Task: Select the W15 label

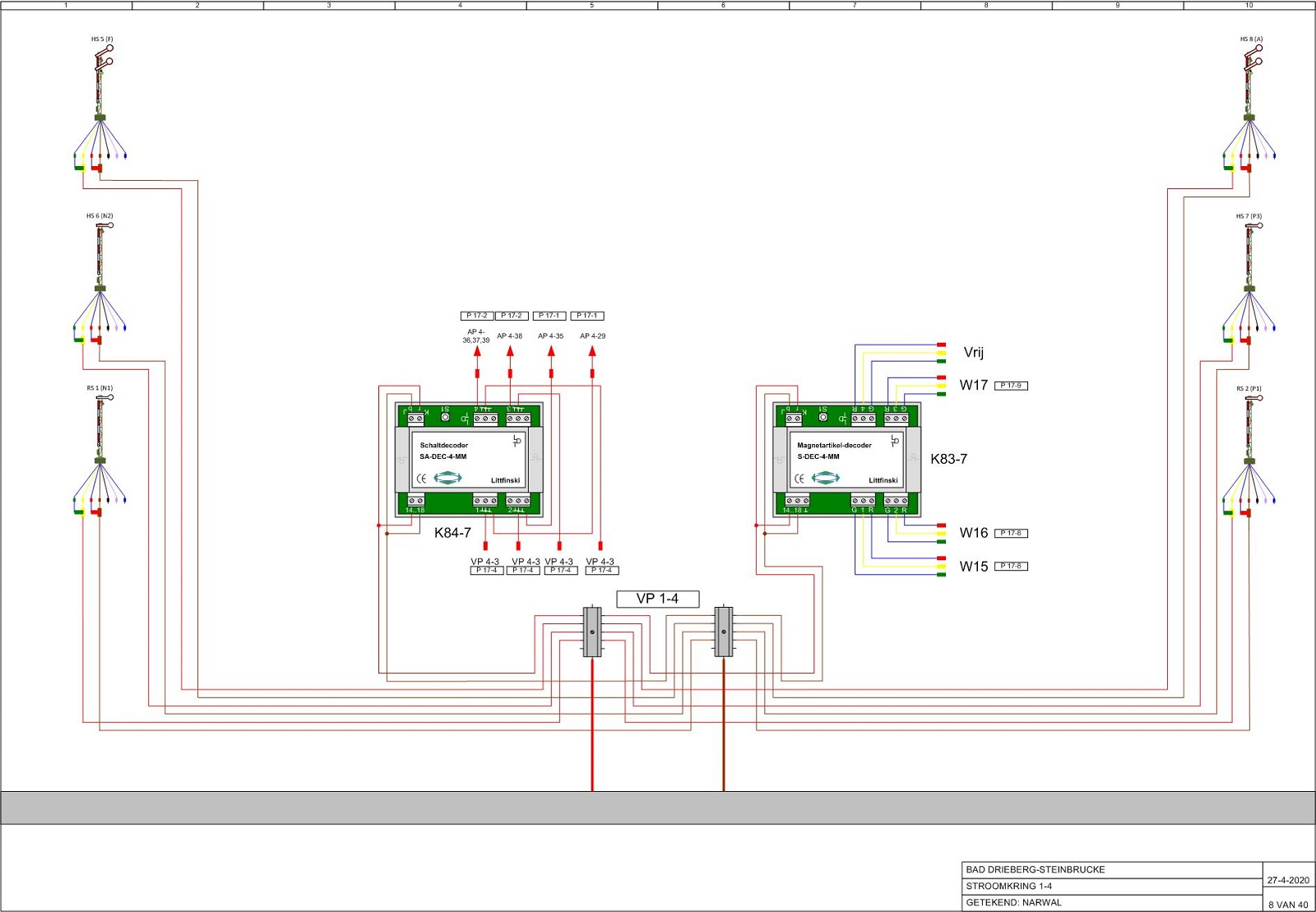Action: point(974,567)
